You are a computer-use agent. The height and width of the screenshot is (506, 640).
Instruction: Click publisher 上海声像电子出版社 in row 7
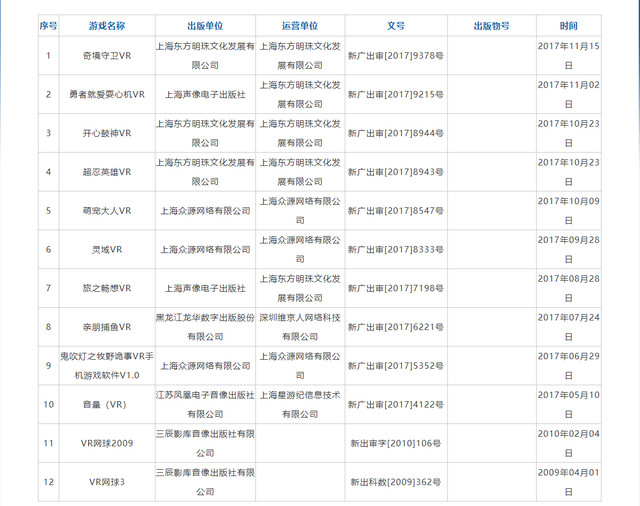click(205, 288)
